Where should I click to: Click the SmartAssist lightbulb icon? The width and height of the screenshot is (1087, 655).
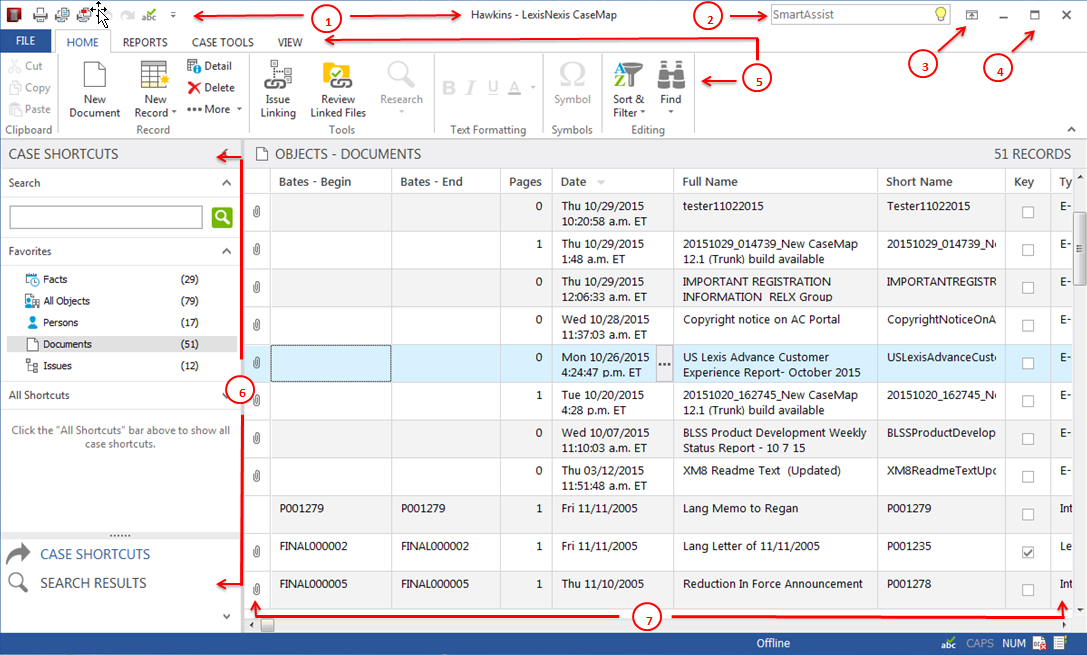pos(941,15)
